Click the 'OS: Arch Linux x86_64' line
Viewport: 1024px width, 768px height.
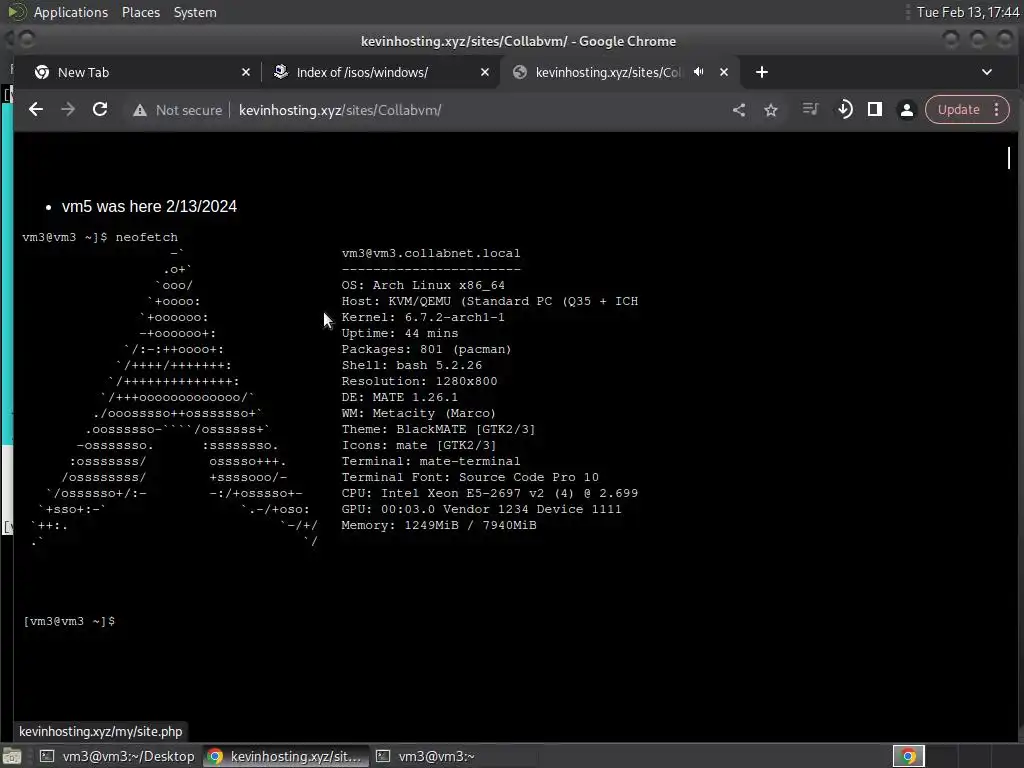click(423, 285)
